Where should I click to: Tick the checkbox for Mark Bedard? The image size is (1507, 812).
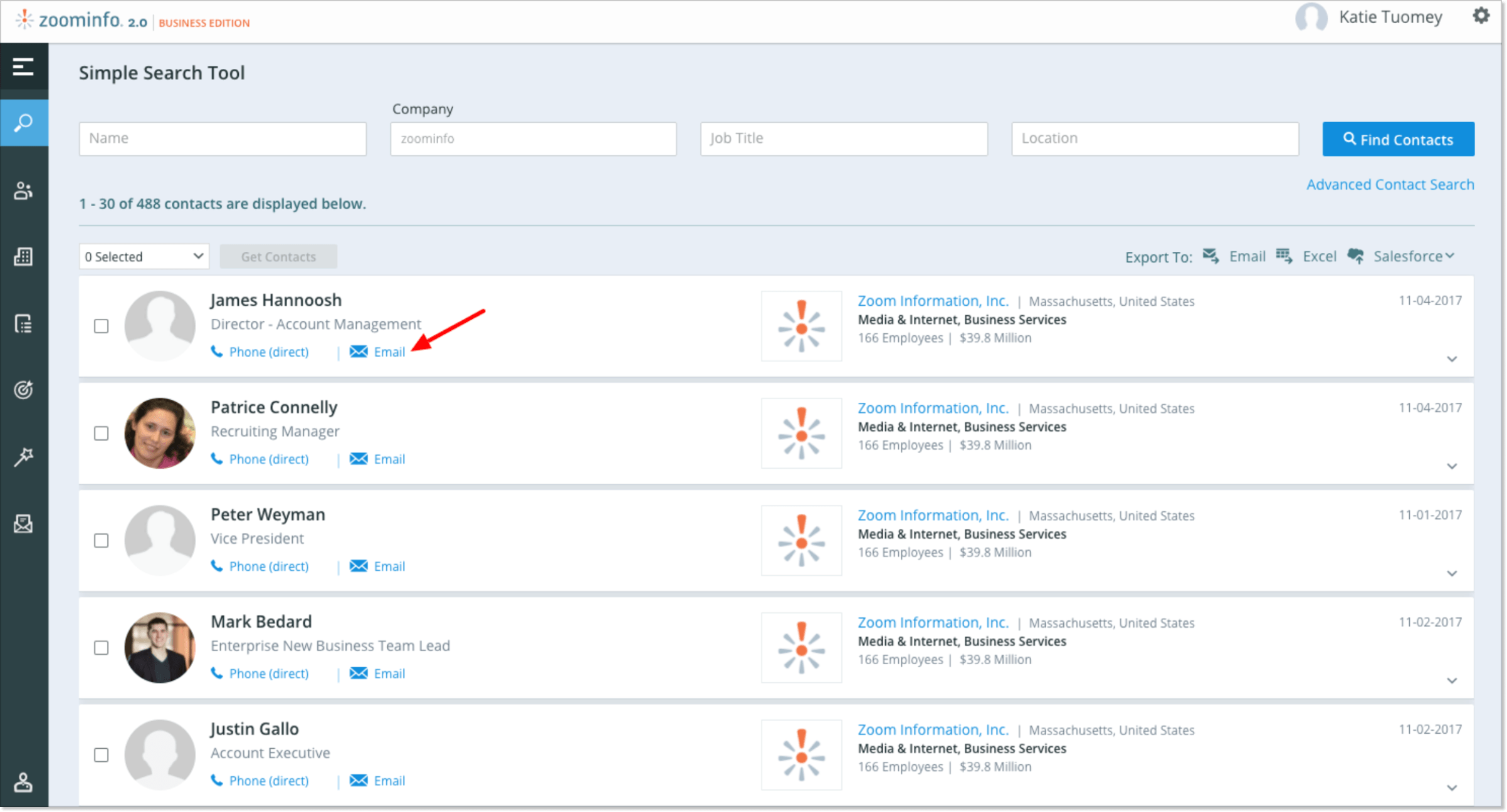click(x=101, y=647)
